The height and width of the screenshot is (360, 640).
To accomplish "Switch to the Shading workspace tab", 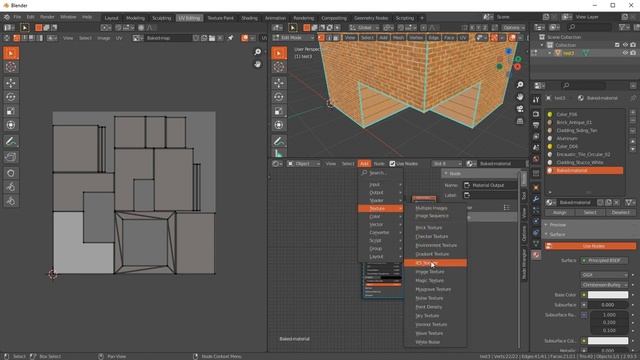I will point(249,18).
